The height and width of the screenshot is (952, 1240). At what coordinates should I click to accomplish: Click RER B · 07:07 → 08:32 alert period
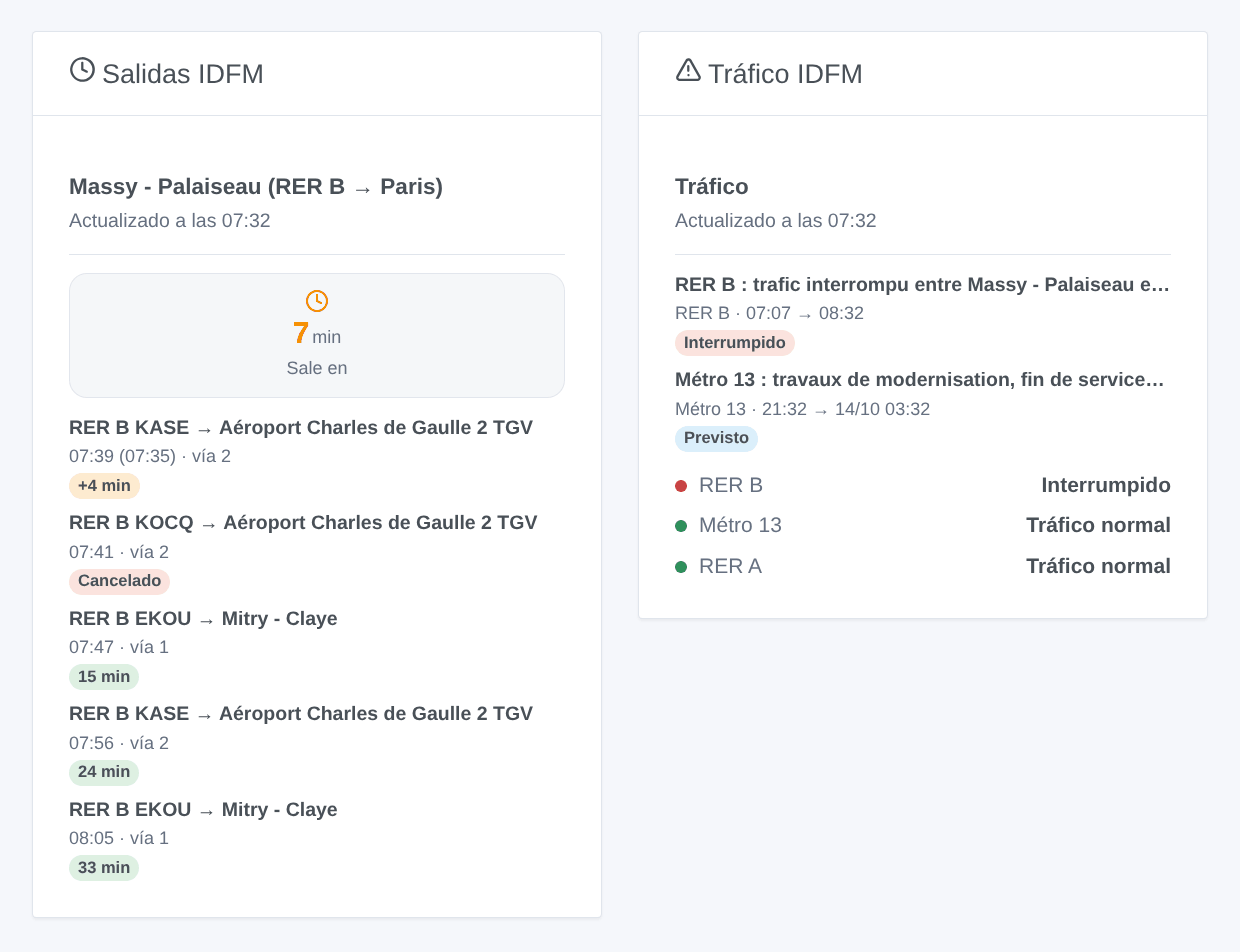coord(769,314)
